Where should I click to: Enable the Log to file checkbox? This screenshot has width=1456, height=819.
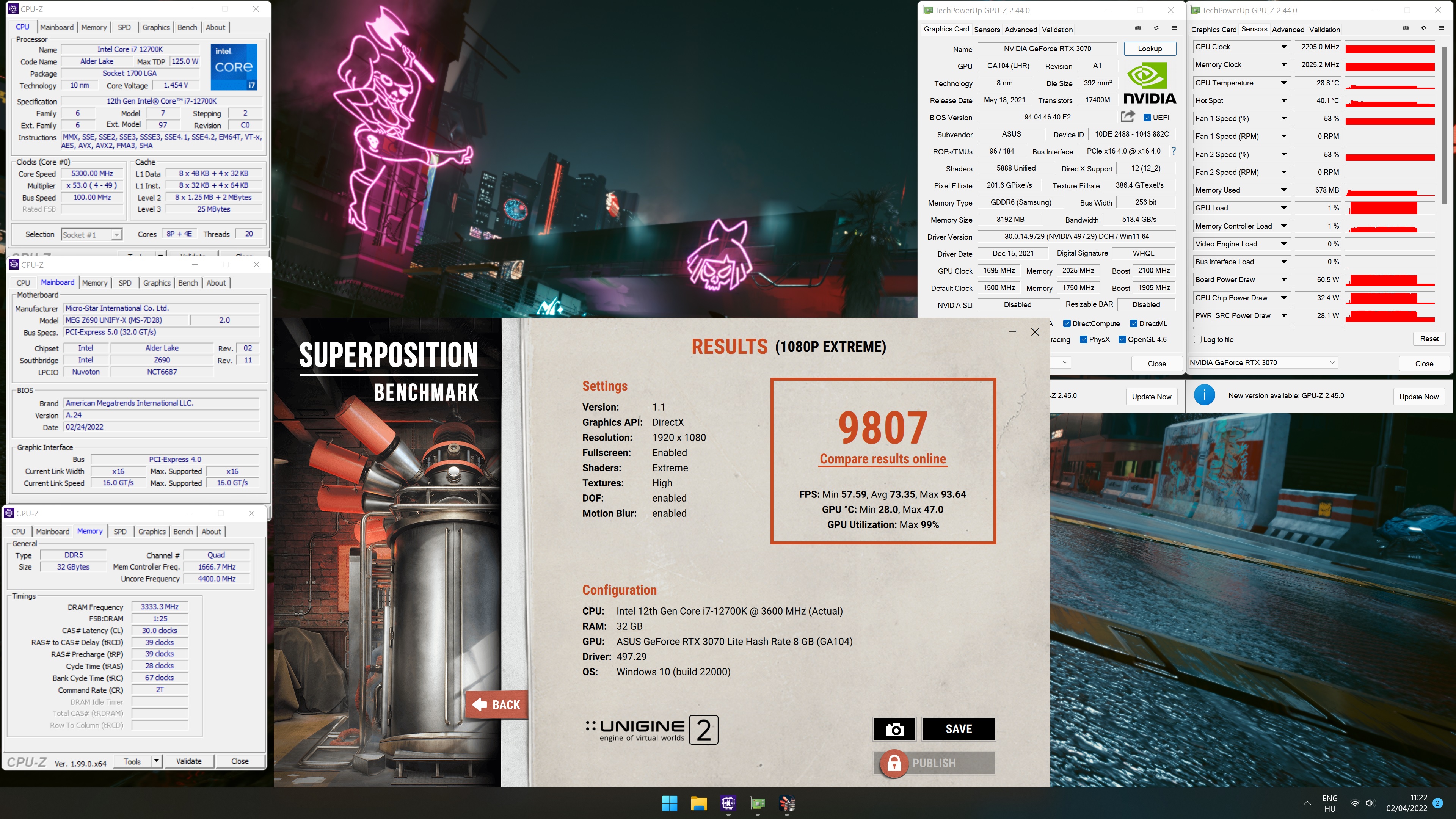[x=1197, y=339]
